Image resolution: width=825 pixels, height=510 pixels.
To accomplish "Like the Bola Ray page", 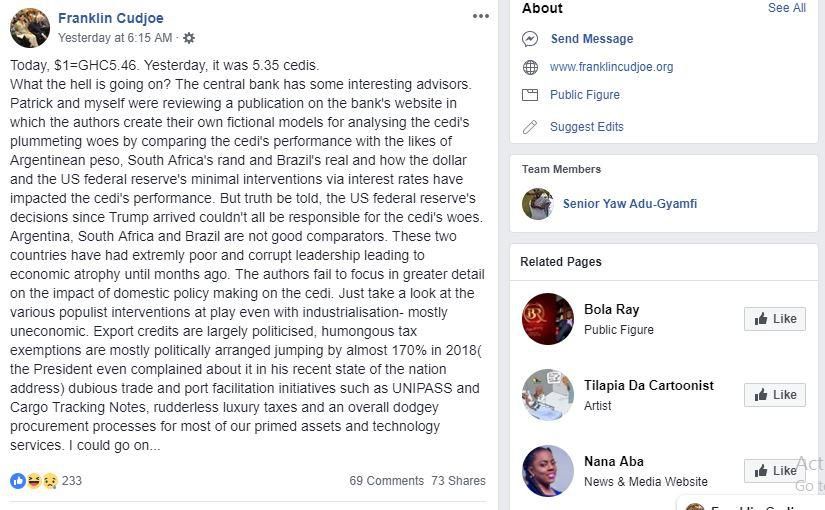I will [775, 319].
